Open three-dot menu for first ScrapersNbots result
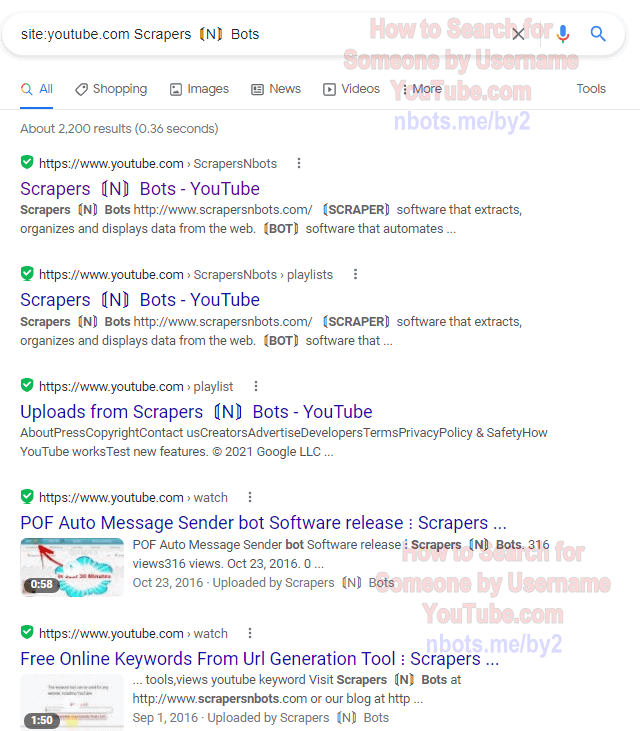Viewport: 640px width, 731px height. click(299, 163)
